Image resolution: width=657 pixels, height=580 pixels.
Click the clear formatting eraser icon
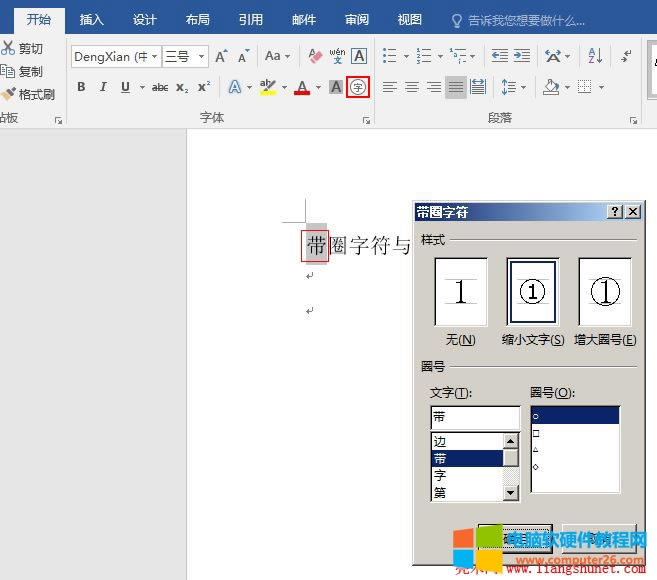[x=315, y=56]
